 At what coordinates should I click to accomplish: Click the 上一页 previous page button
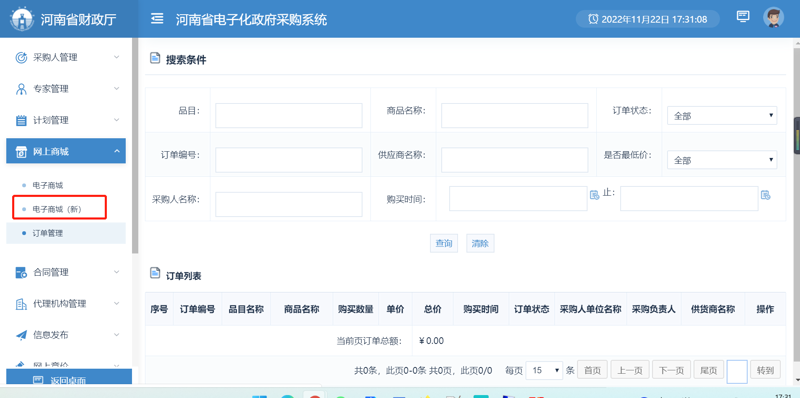click(x=630, y=370)
